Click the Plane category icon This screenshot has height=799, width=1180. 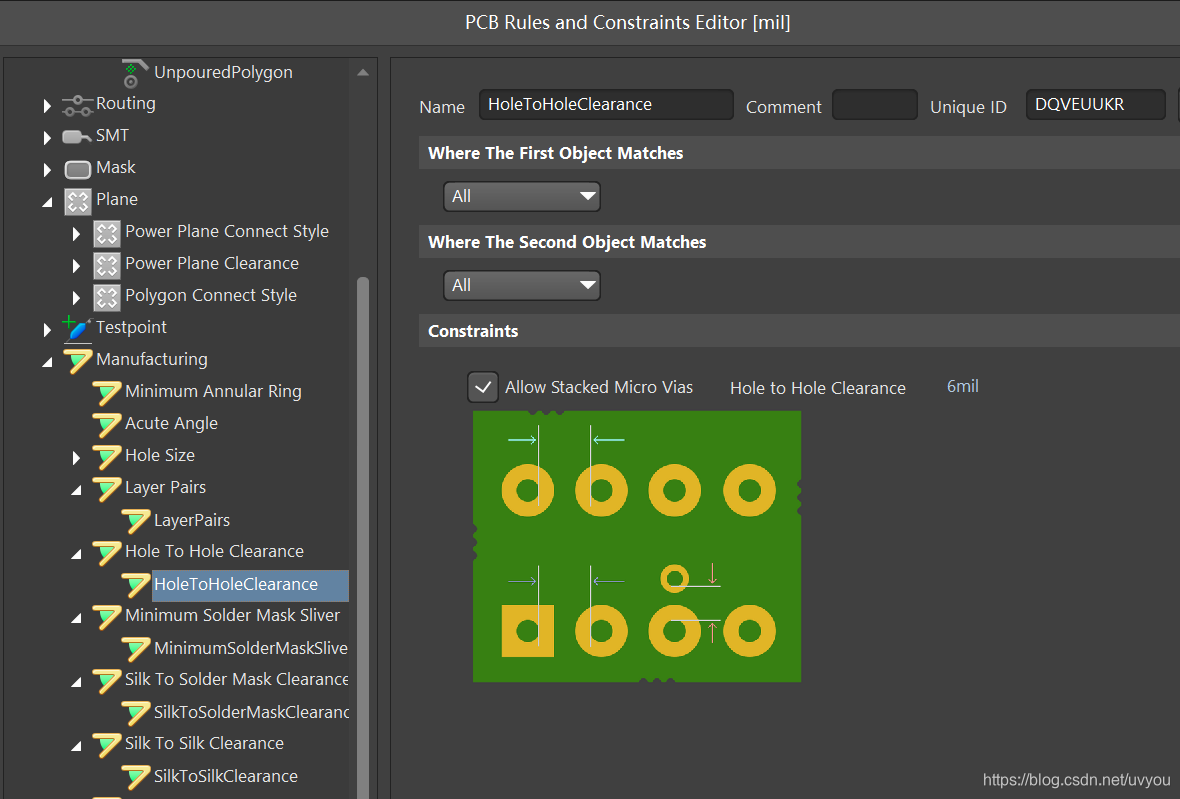[x=77, y=200]
